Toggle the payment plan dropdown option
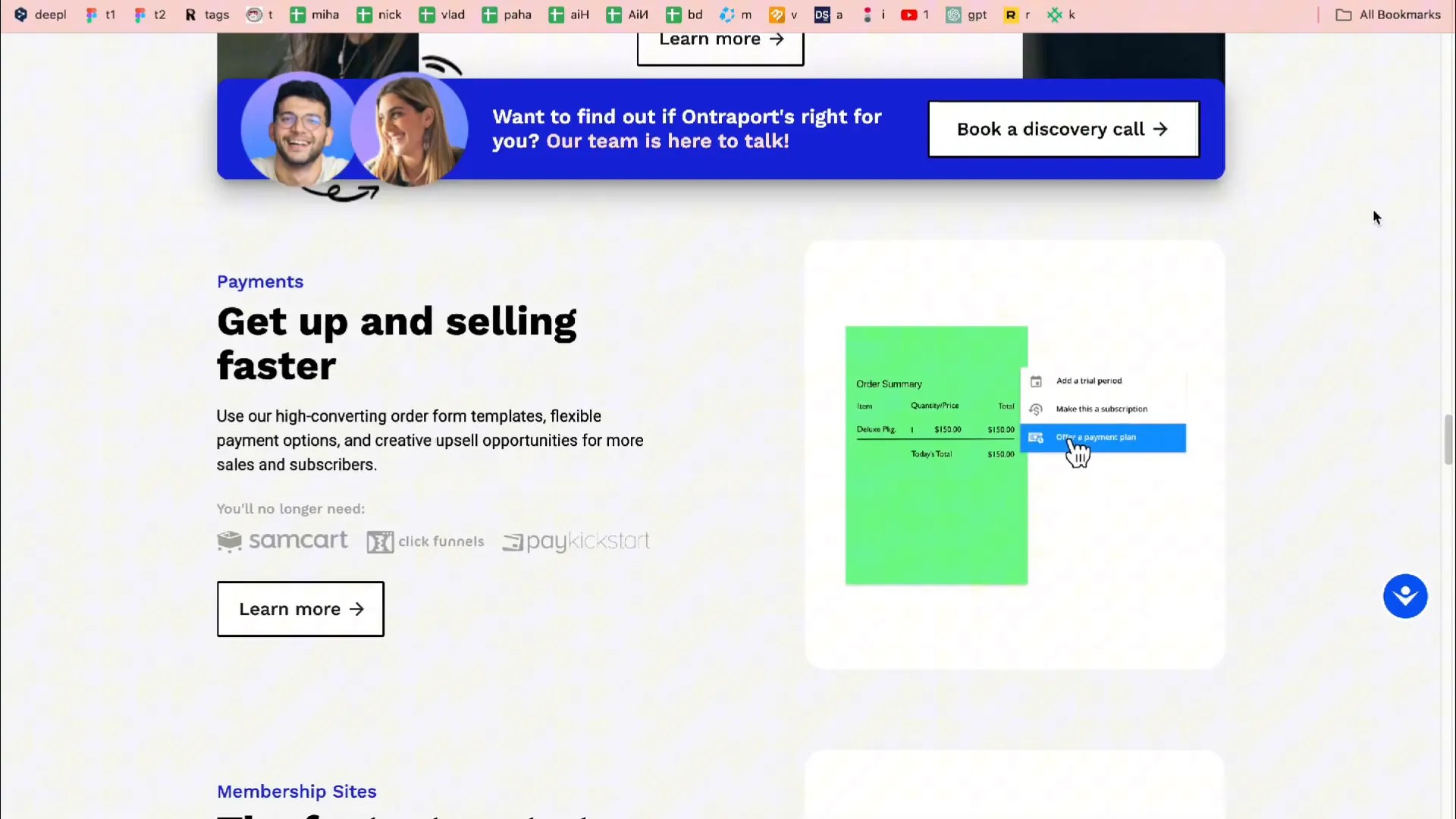 1103,437
